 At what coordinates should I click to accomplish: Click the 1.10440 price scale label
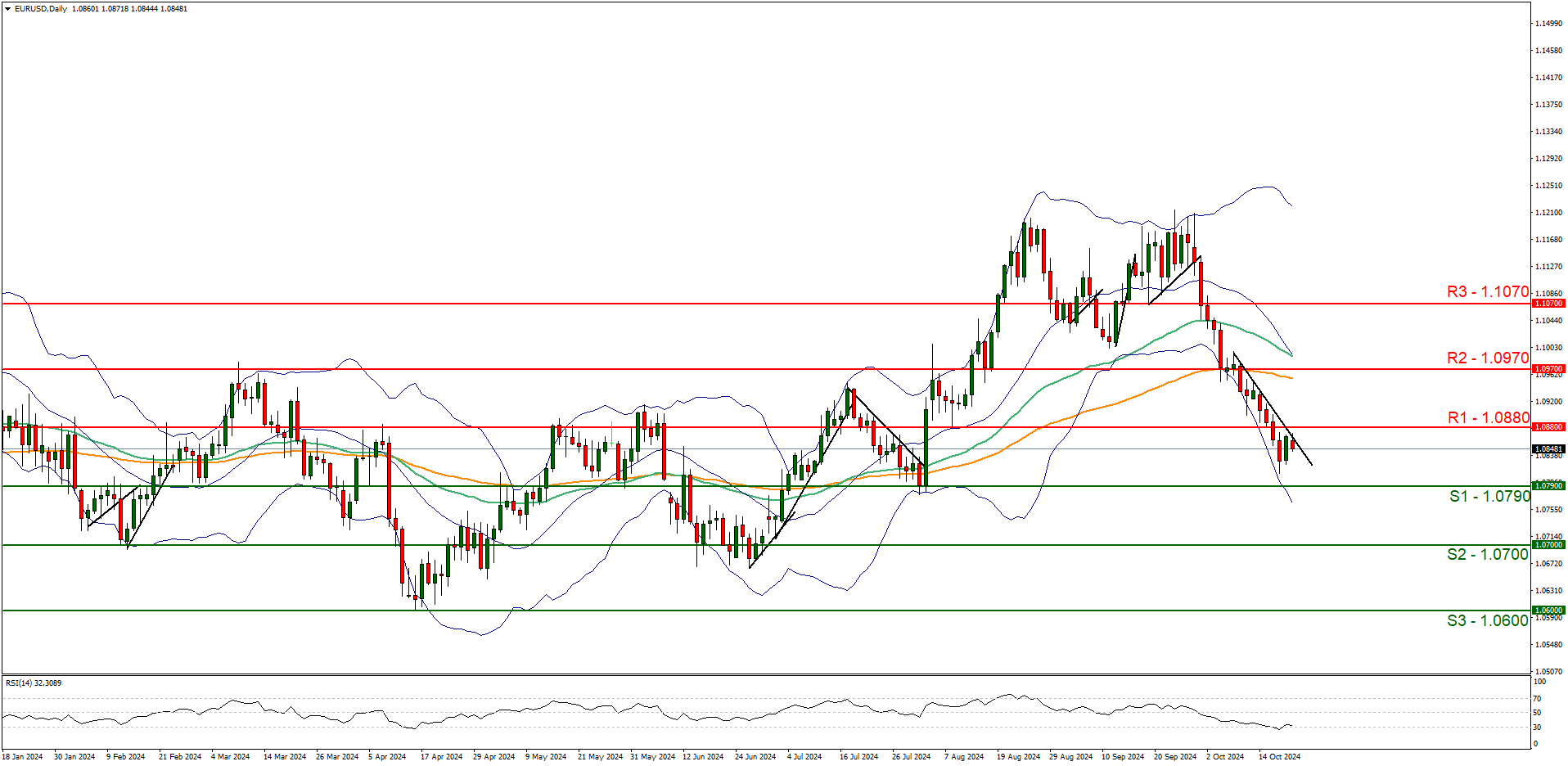(x=1548, y=321)
